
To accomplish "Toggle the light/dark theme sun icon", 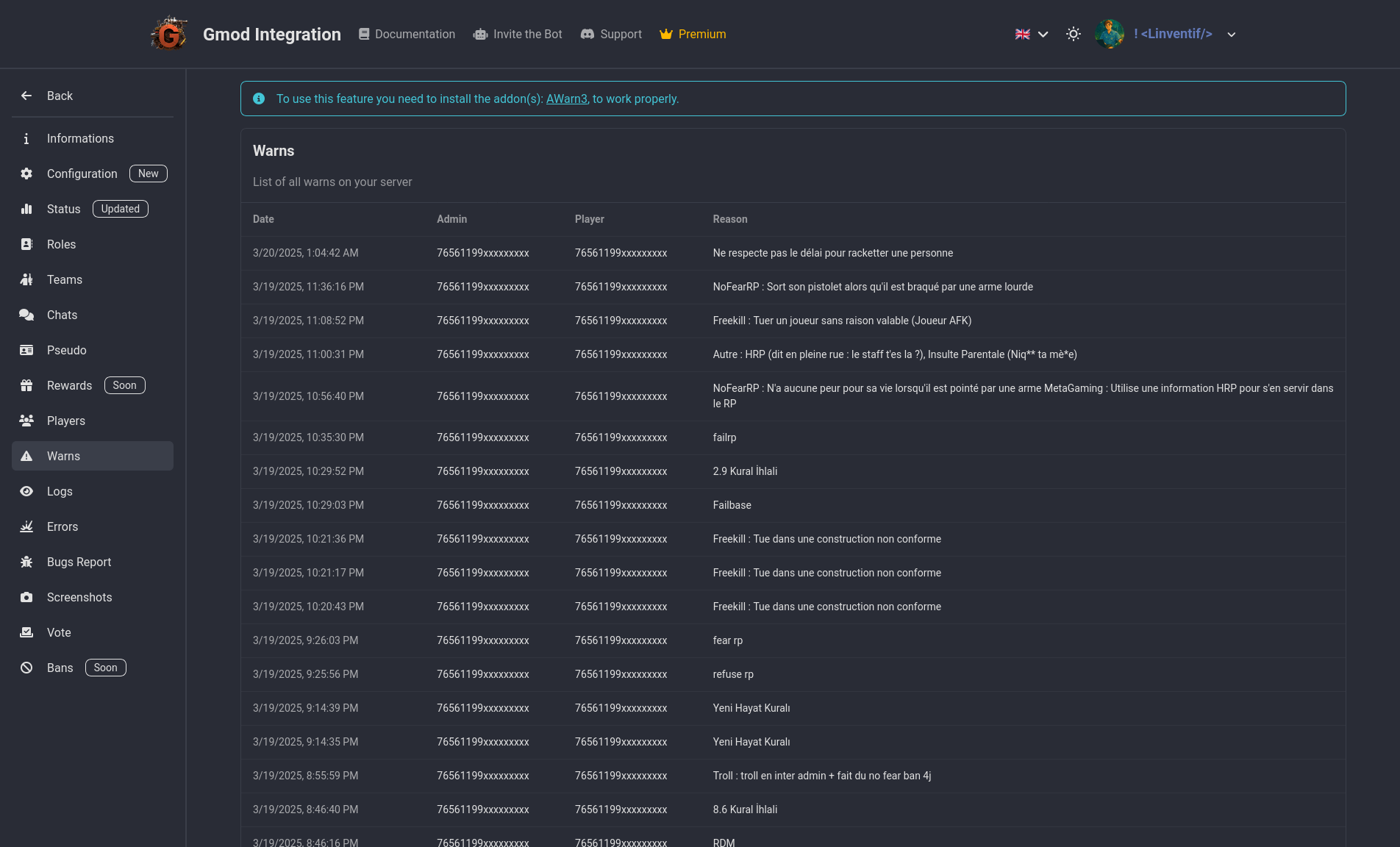I will pyautogui.click(x=1074, y=34).
